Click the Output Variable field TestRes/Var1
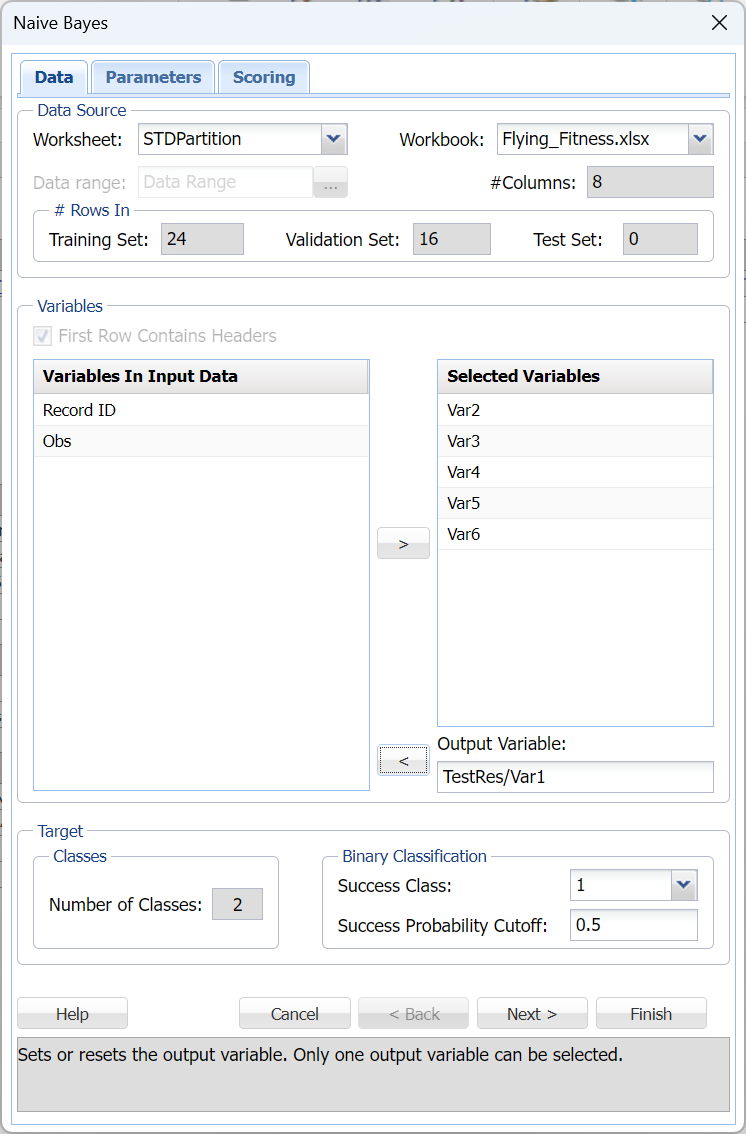This screenshot has height=1134, width=746. click(x=575, y=777)
